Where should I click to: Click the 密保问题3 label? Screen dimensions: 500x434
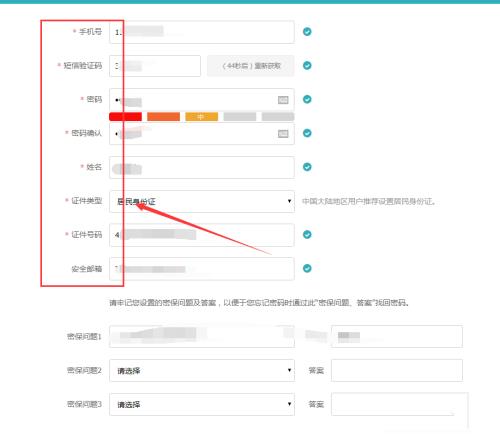(84, 404)
